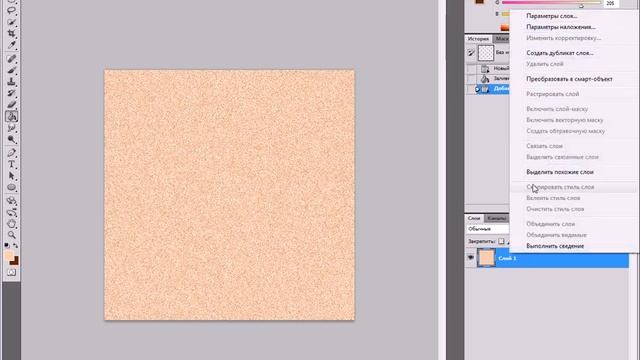Select the History Brush tool

[11, 93]
